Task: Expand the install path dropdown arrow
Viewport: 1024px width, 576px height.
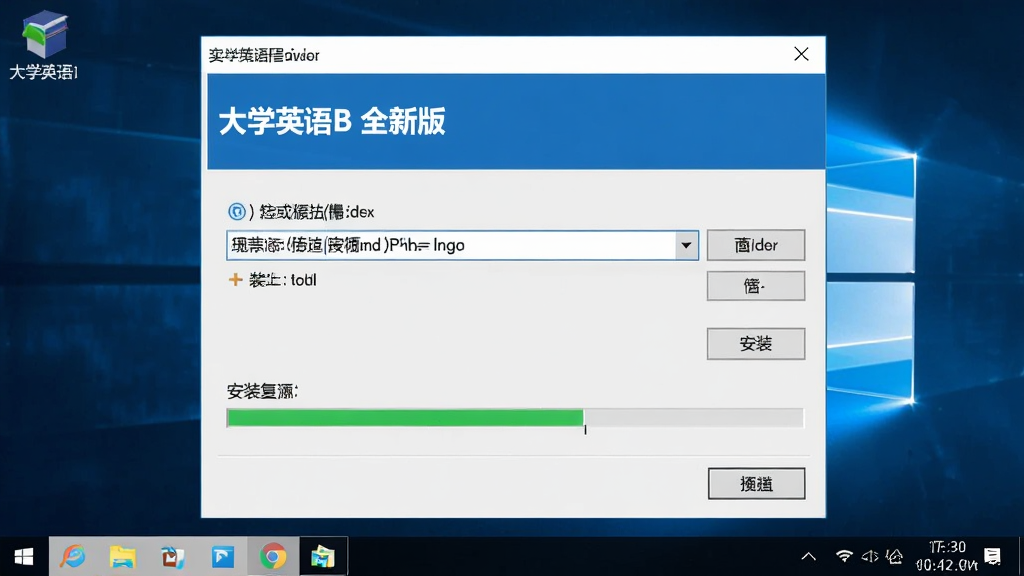Action: (686, 246)
